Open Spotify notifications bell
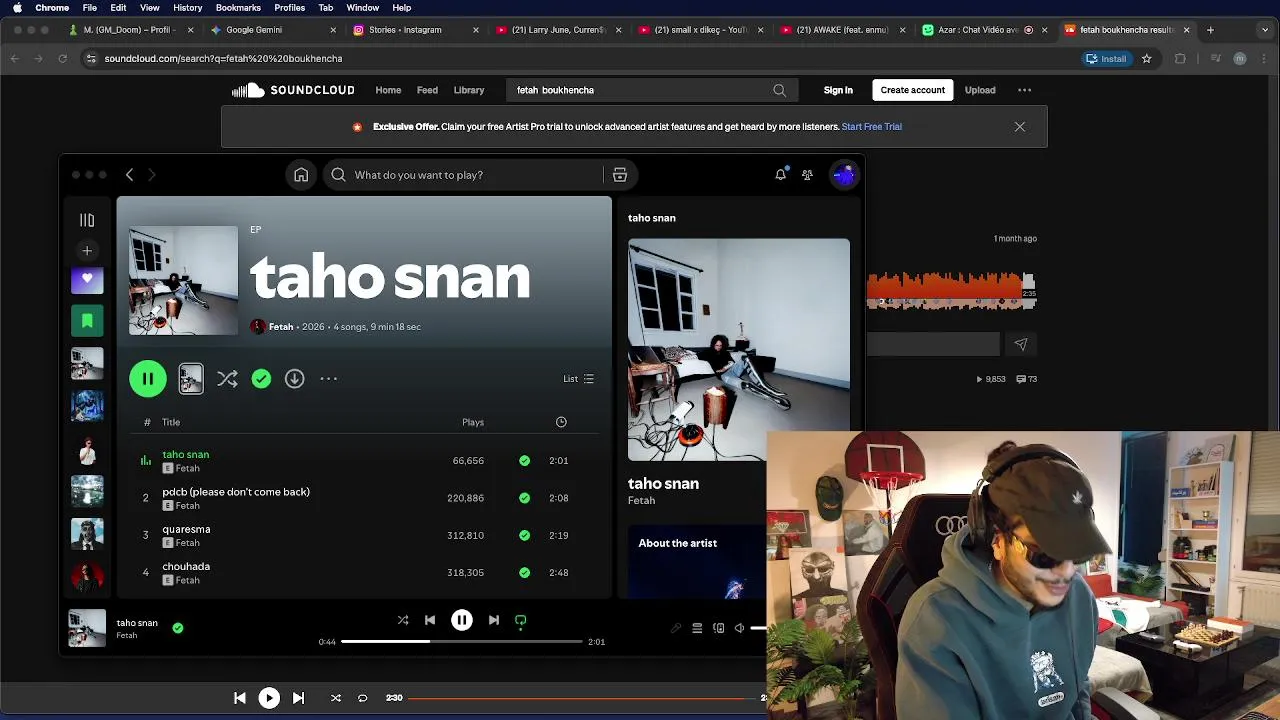 coord(781,175)
